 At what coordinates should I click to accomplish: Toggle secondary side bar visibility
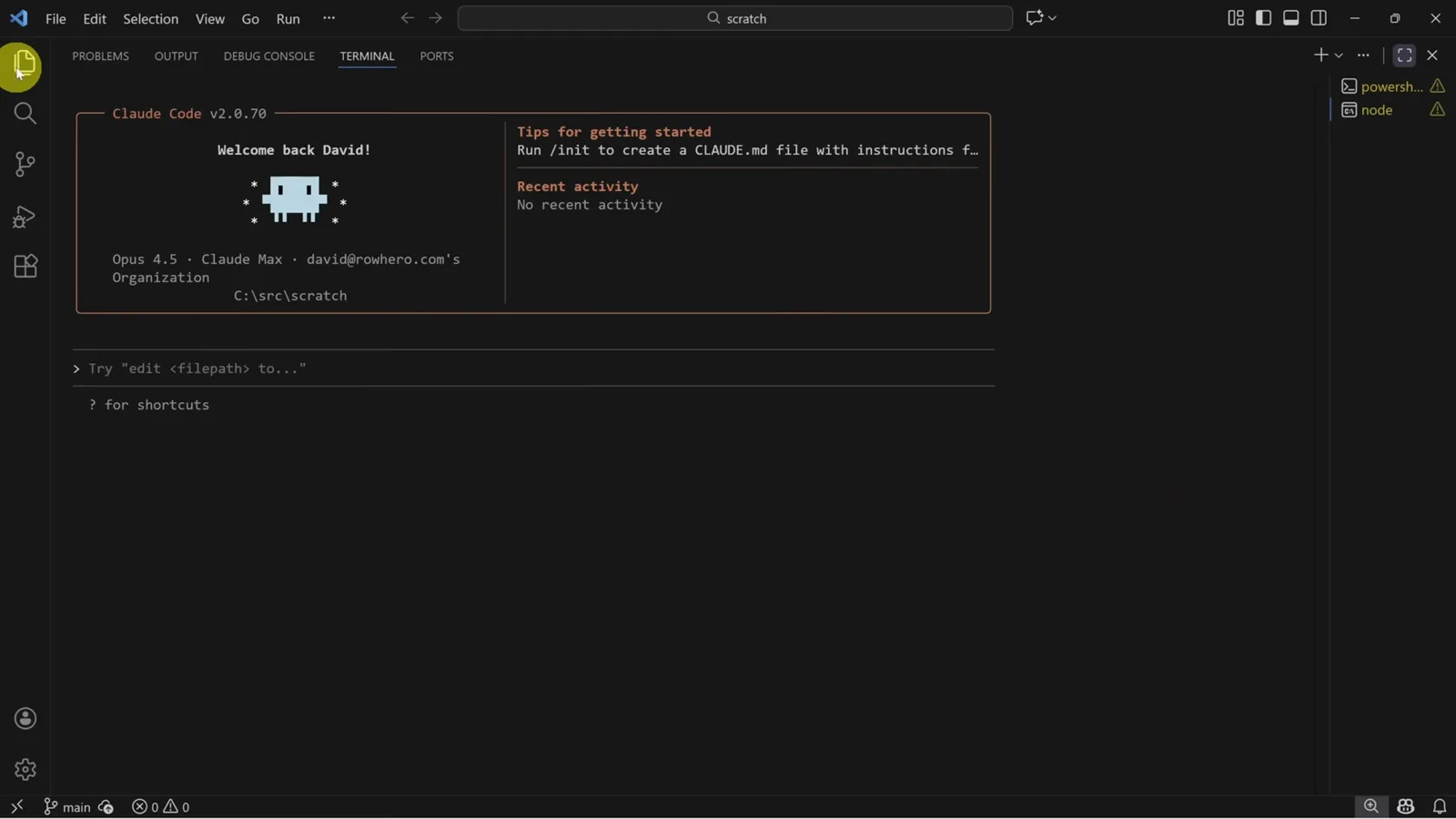(1319, 18)
